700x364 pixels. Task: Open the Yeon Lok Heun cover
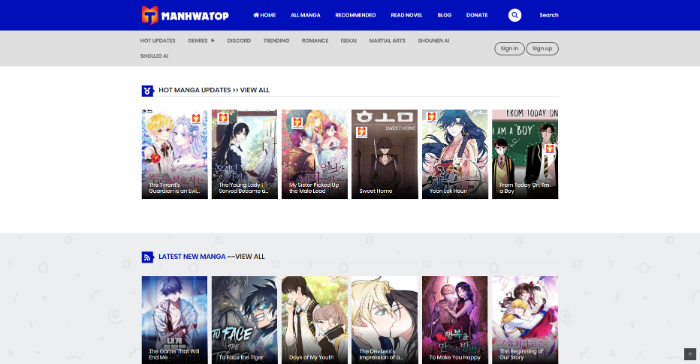tap(455, 154)
